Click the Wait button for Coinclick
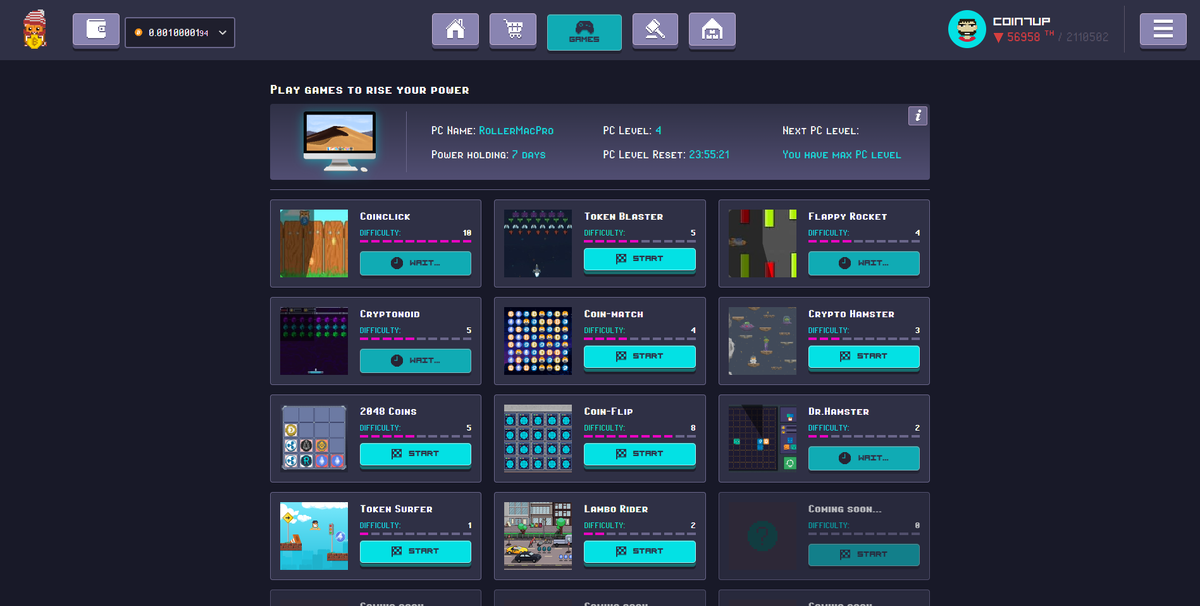 415,263
